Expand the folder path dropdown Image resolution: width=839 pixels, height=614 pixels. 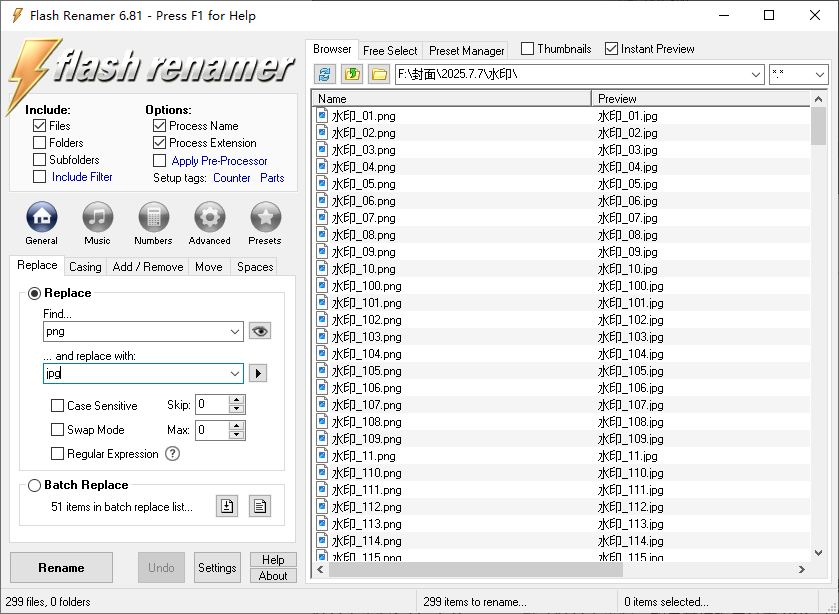click(755, 74)
